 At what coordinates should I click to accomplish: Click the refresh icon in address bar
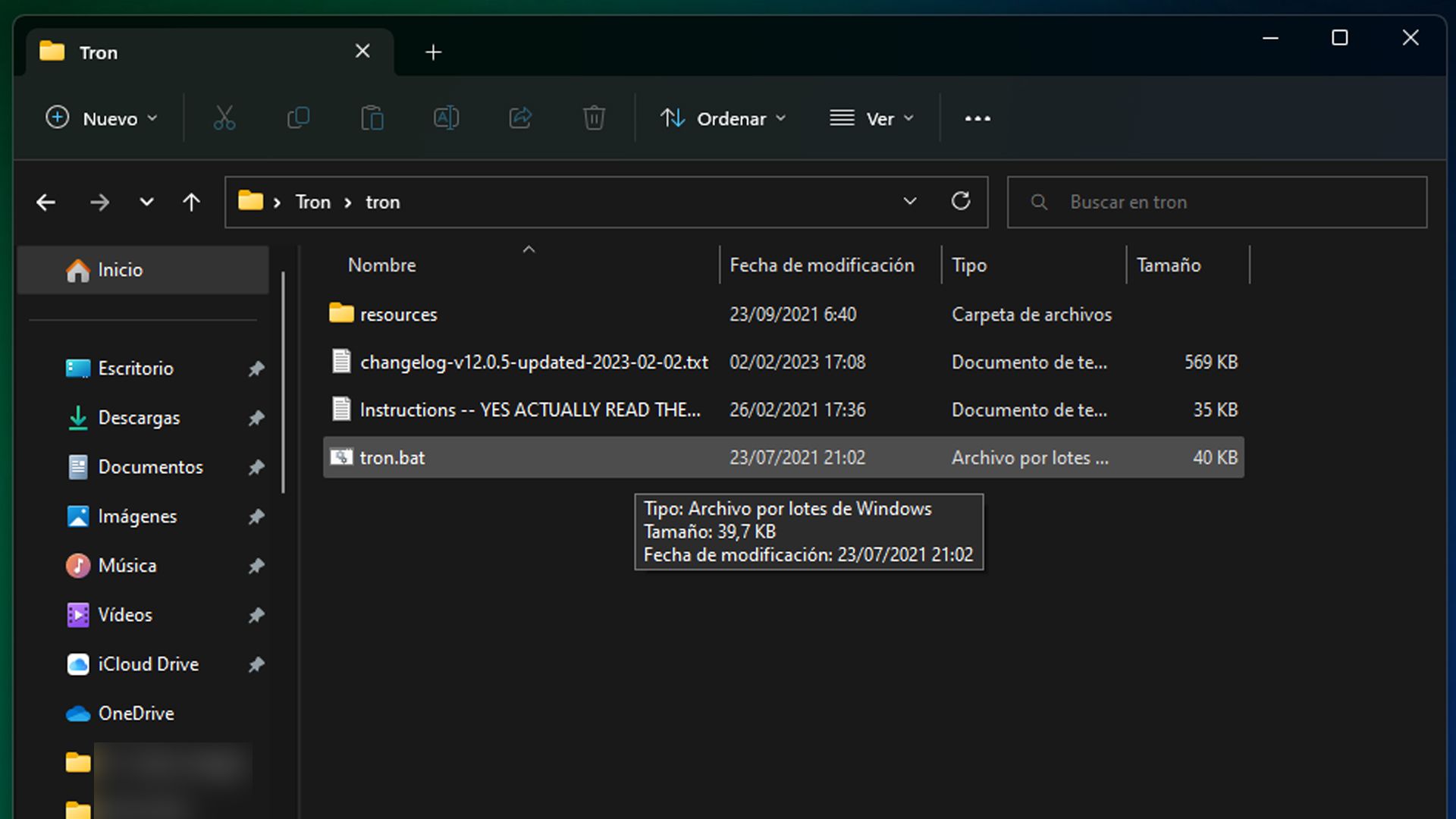961,202
